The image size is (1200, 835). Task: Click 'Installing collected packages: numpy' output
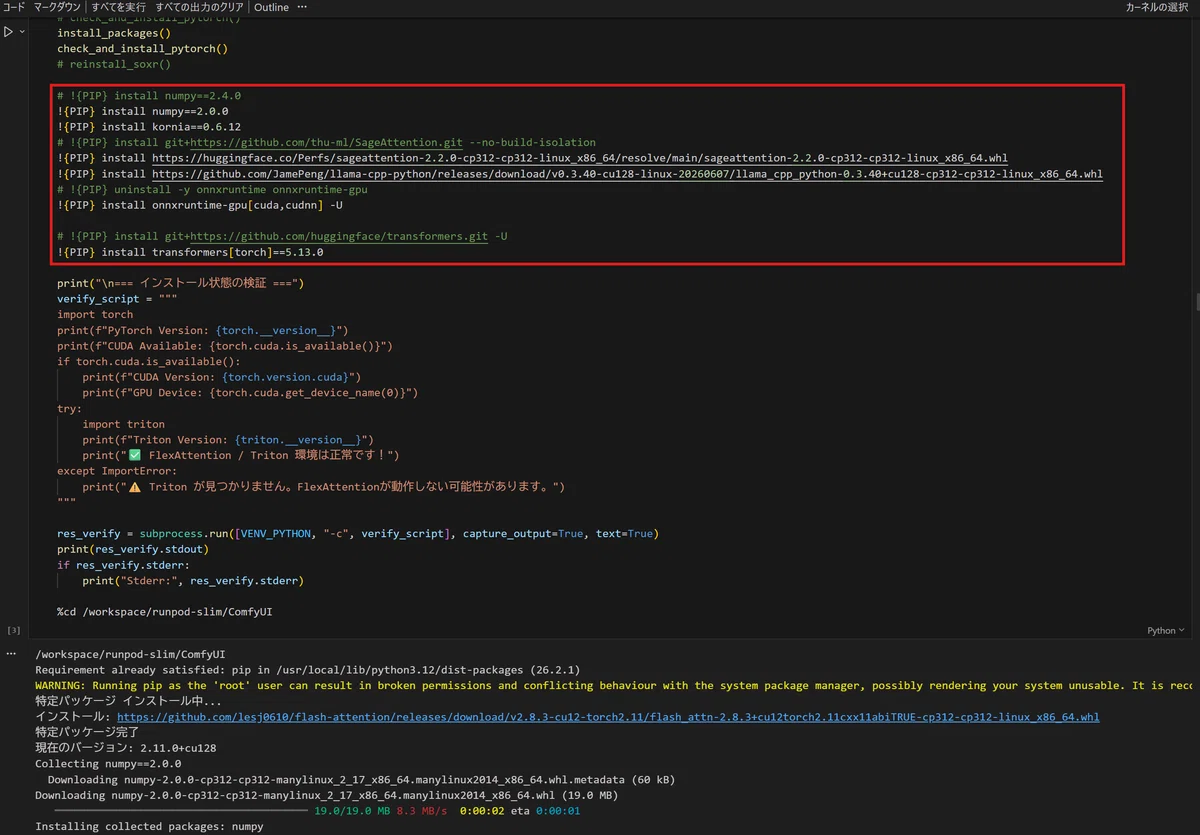(149, 827)
